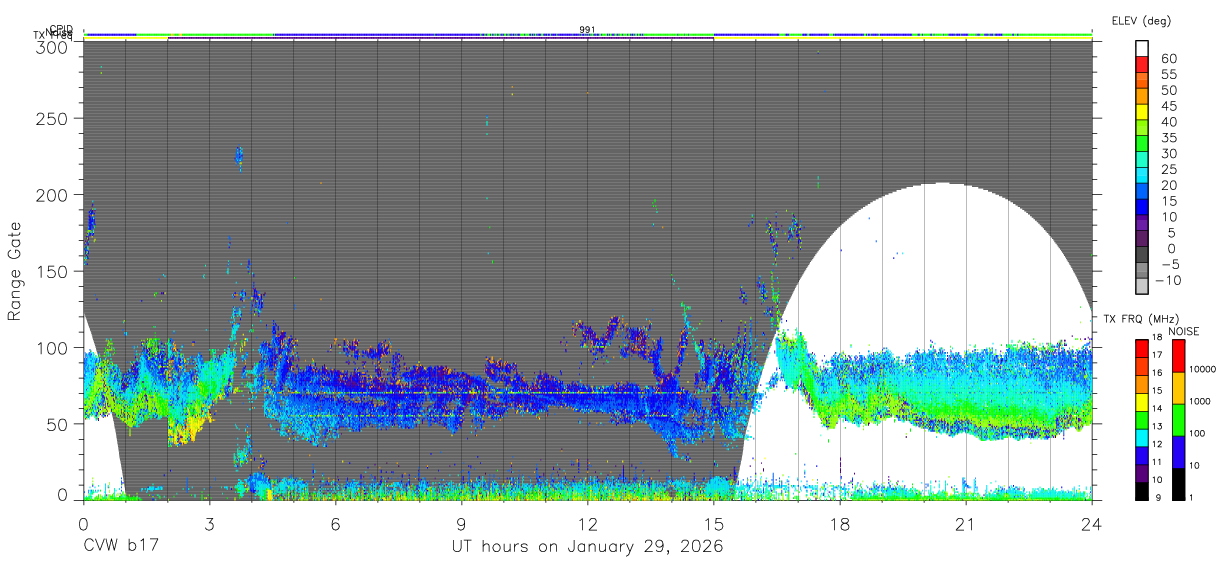Click the "ELEV (deg)" legend title
Image resolution: width=1228 pixels, height=567 pixels.
point(1142,20)
